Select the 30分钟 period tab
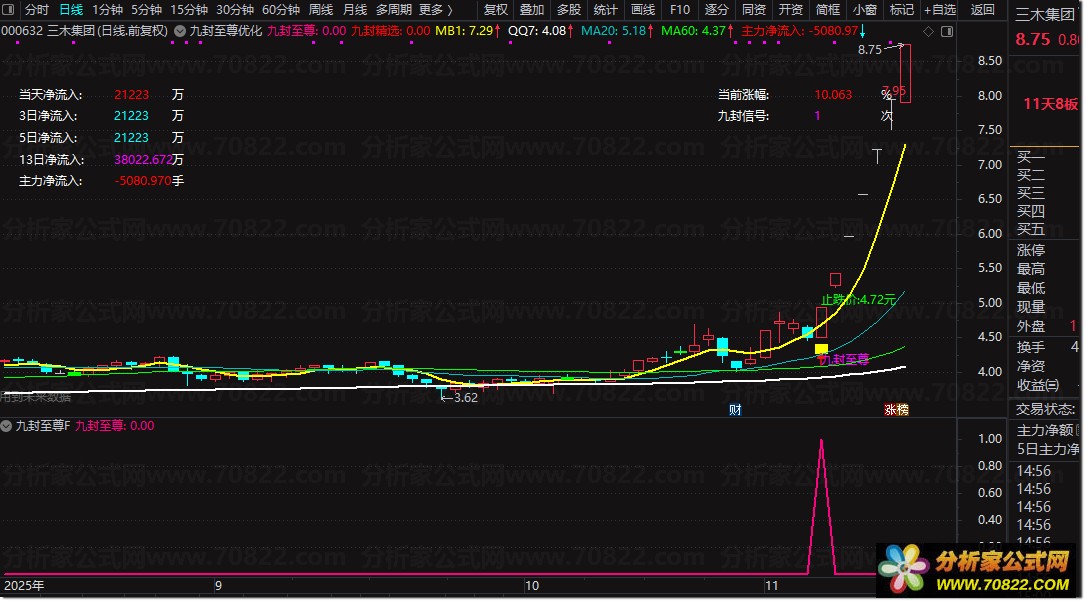 (235, 10)
